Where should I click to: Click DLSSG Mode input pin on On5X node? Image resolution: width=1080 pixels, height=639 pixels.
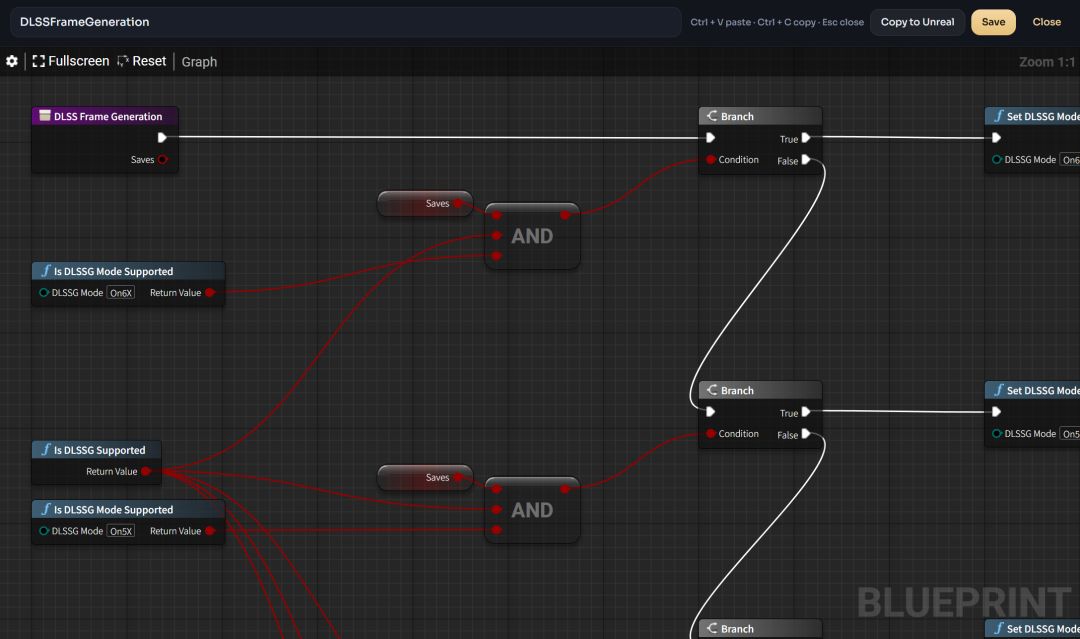[x=44, y=531]
